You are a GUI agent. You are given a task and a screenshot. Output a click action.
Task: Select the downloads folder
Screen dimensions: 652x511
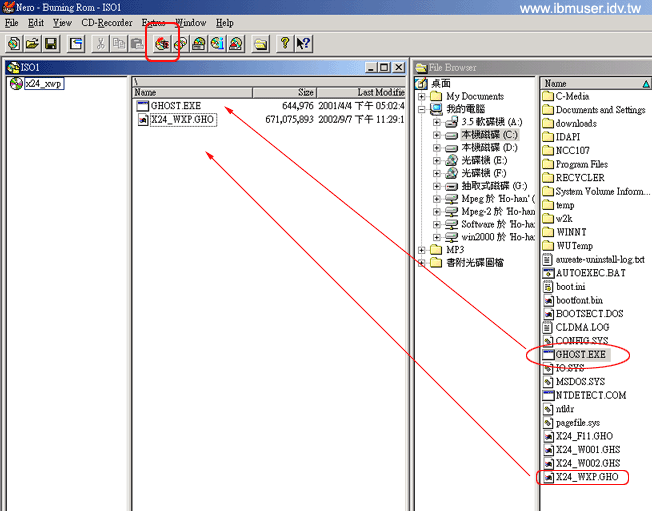576,123
